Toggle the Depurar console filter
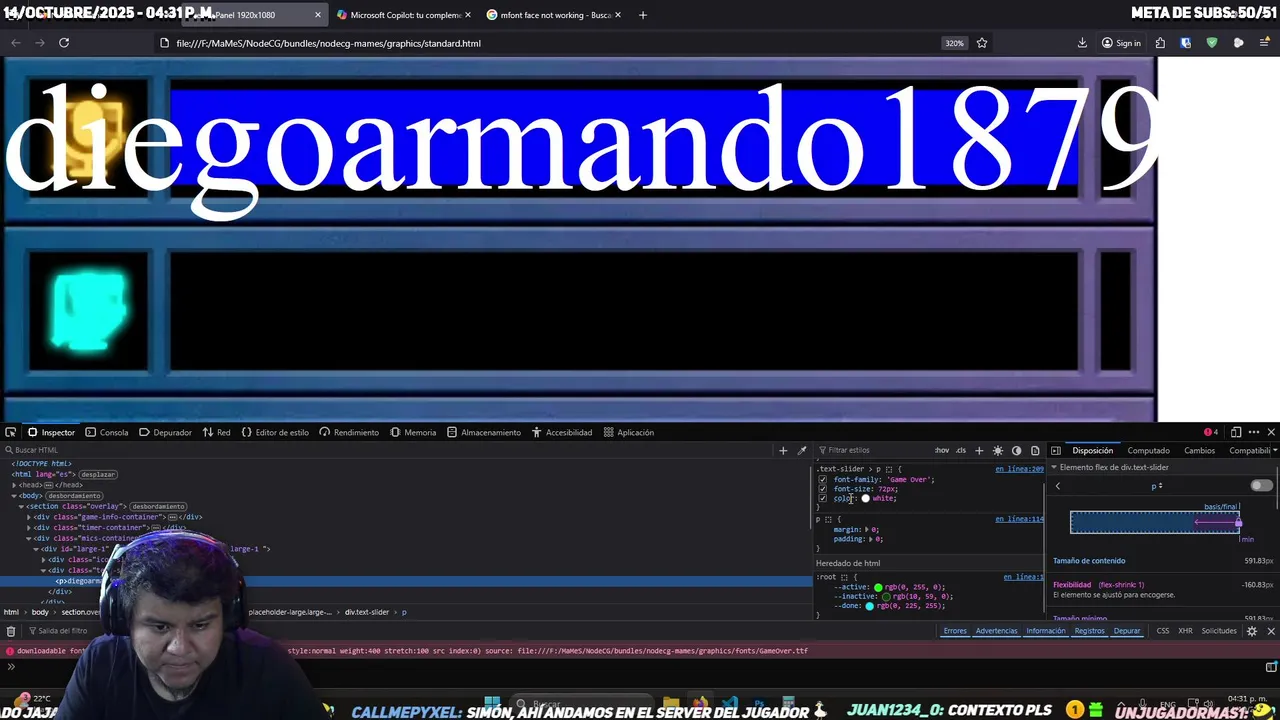 (1127, 631)
